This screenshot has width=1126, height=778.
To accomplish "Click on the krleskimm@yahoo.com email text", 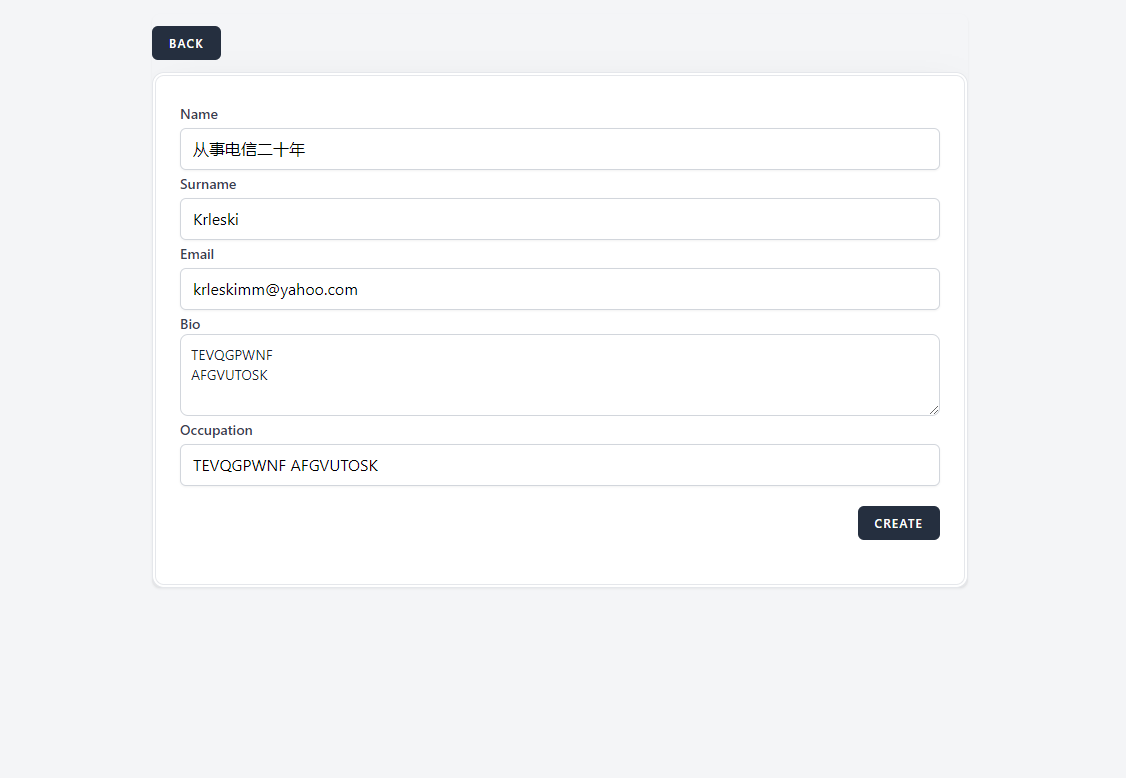I will (x=275, y=289).
